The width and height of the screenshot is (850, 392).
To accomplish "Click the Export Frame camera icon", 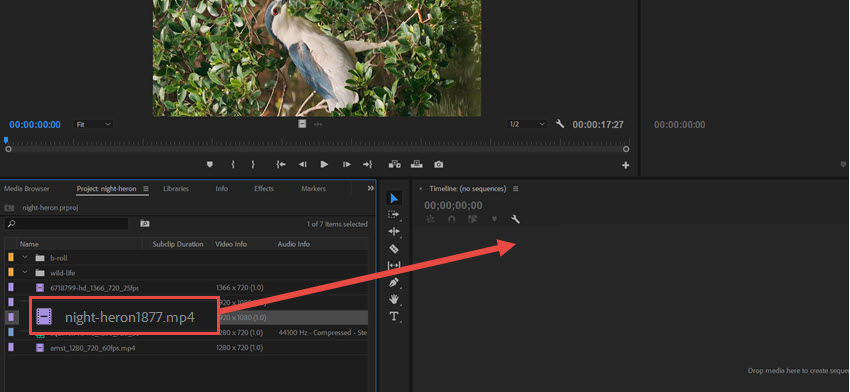I will pos(438,164).
